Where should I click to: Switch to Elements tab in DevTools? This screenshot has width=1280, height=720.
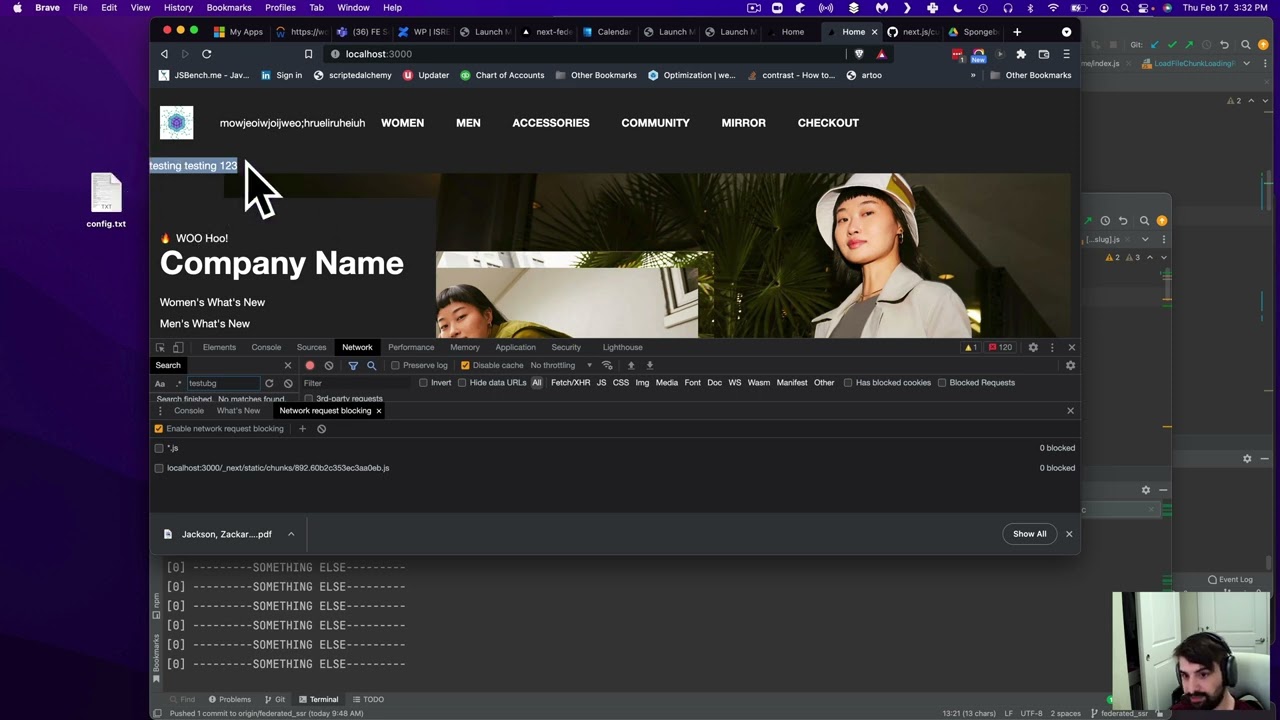click(219, 347)
